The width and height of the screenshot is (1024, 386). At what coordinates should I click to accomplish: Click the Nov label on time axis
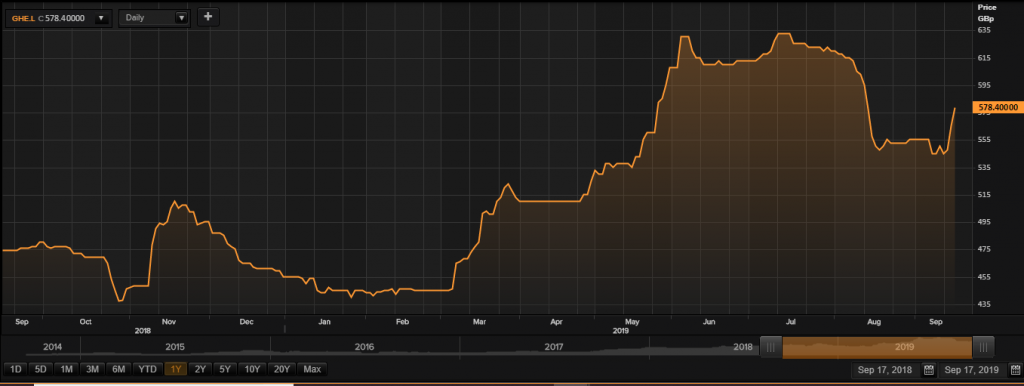tap(169, 322)
